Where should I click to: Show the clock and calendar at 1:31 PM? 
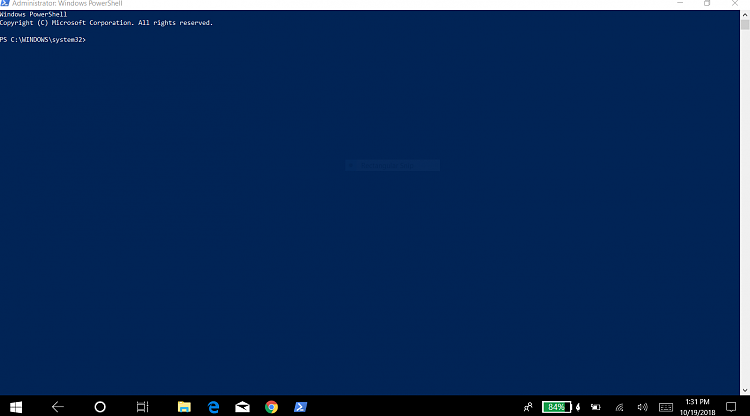tap(697, 407)
